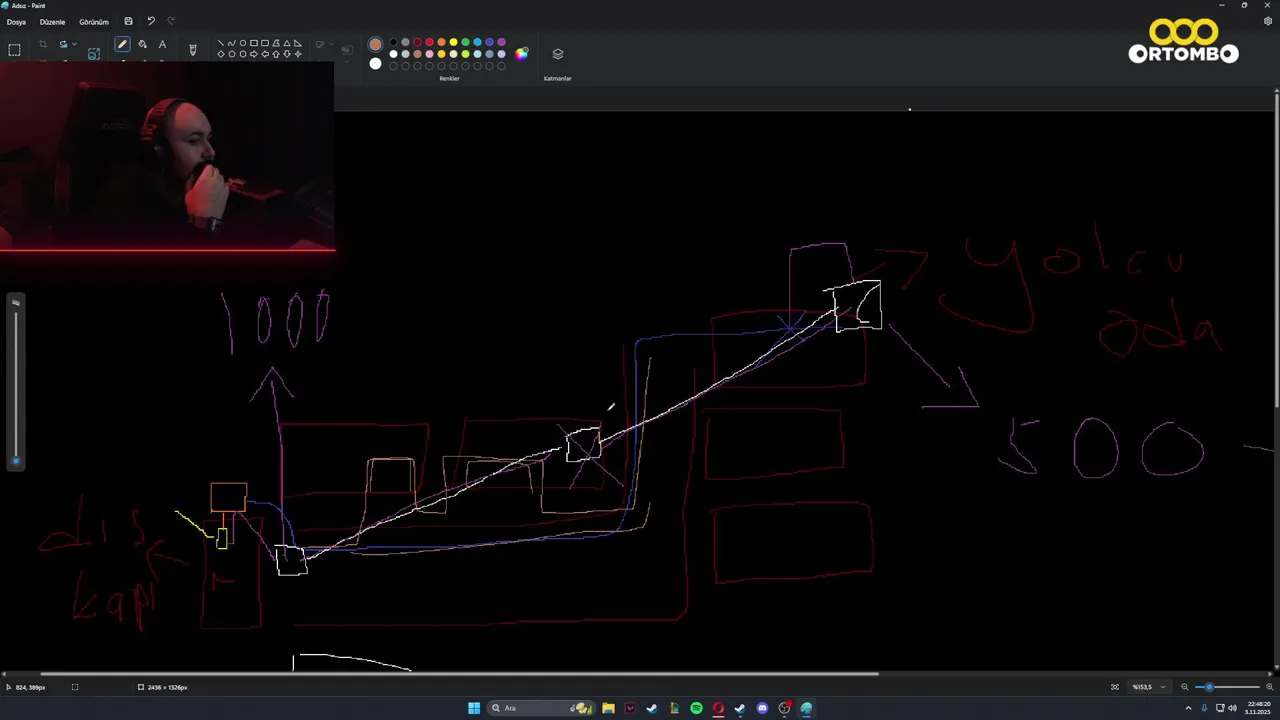Open File Explorer from the taskbar
1280x720 pixels.
pyautogui.click(x=608, y=708)
